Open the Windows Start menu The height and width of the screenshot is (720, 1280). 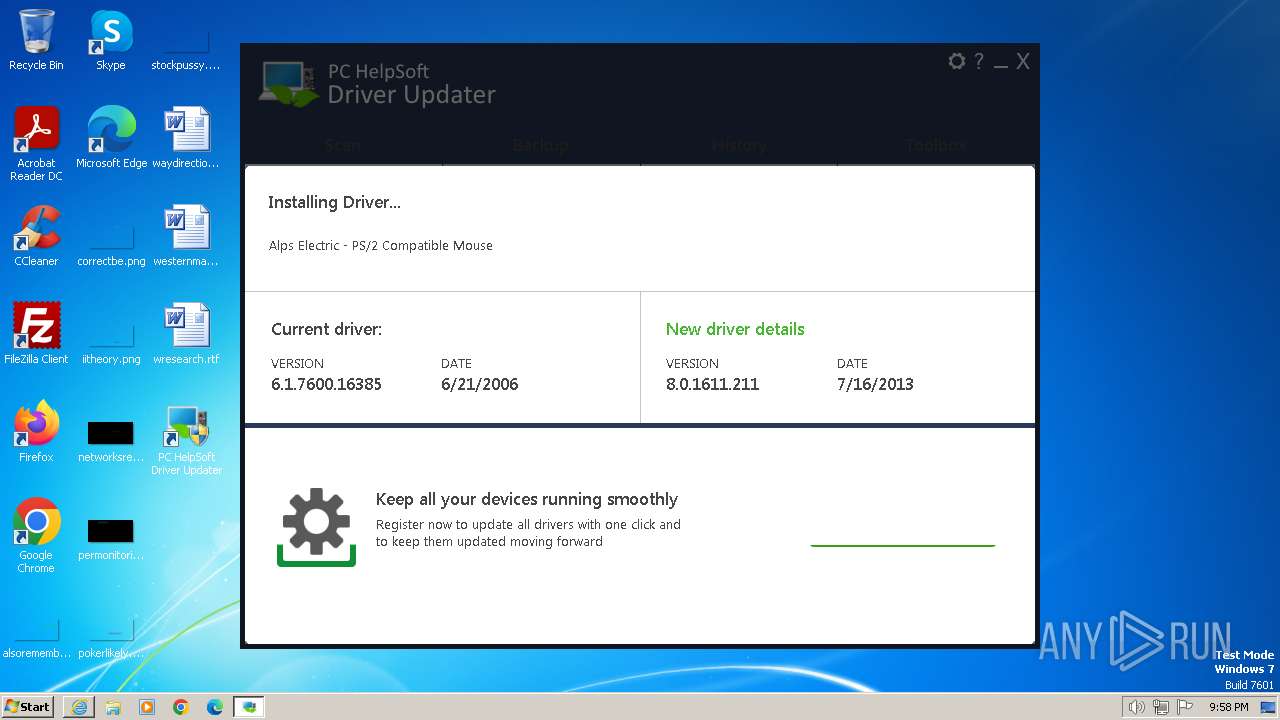pos(27,706)
